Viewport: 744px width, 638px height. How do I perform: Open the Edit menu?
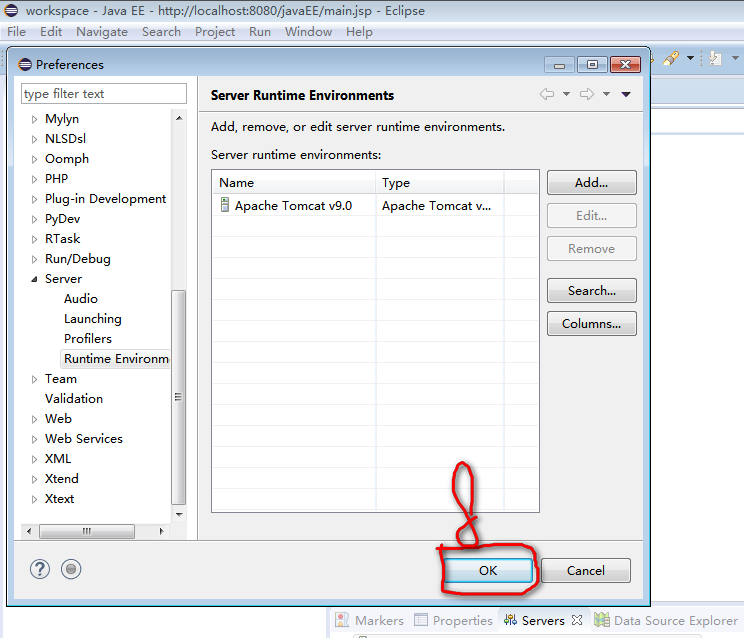[x=51, y=31]
